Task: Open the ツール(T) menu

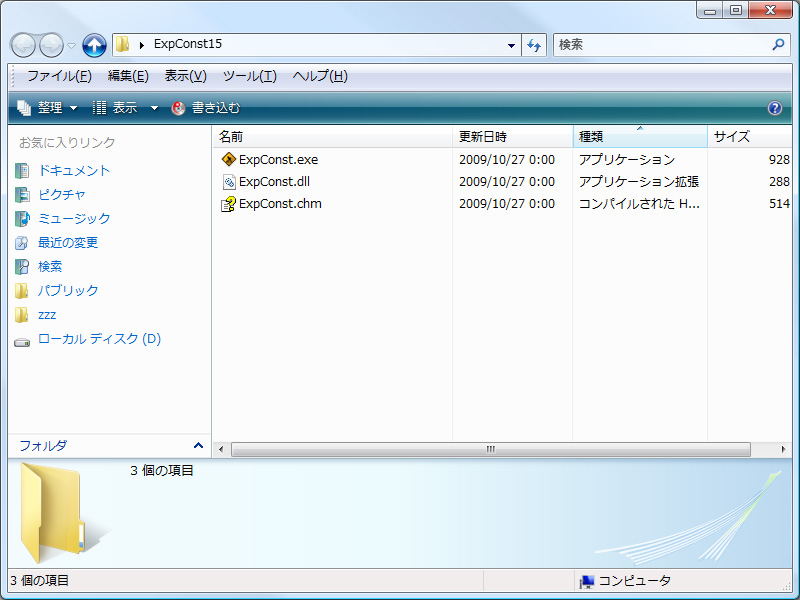Action: tap(249, 76)
